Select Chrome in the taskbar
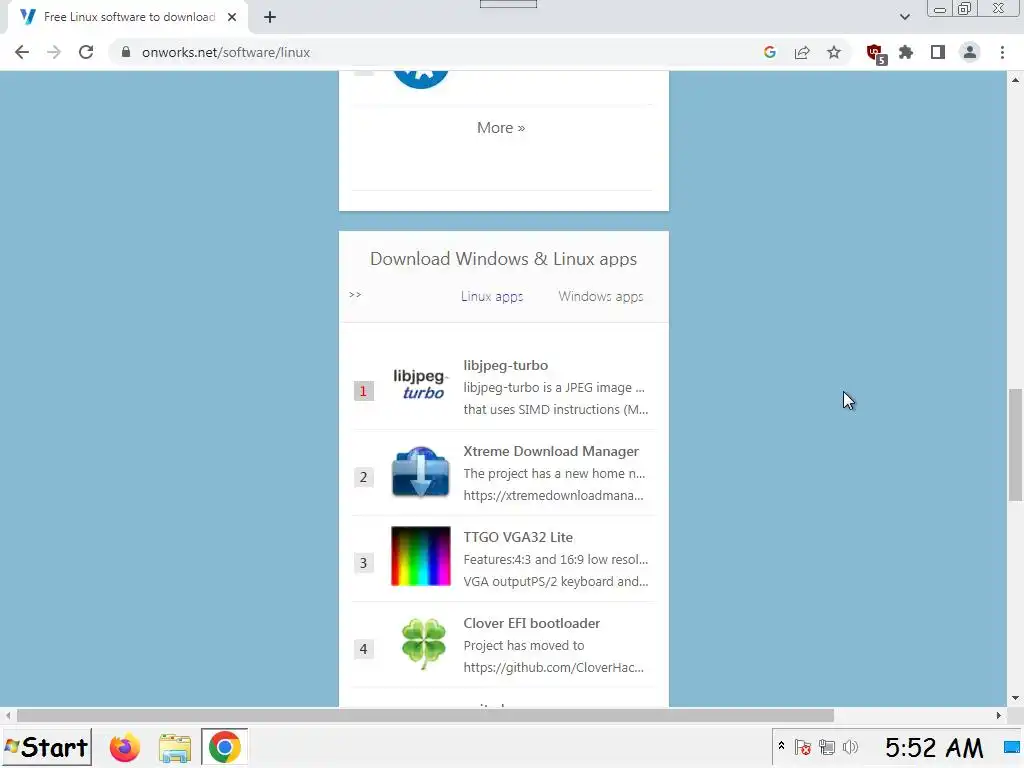This screenshot has height=768, width=1024. (225, 747)
